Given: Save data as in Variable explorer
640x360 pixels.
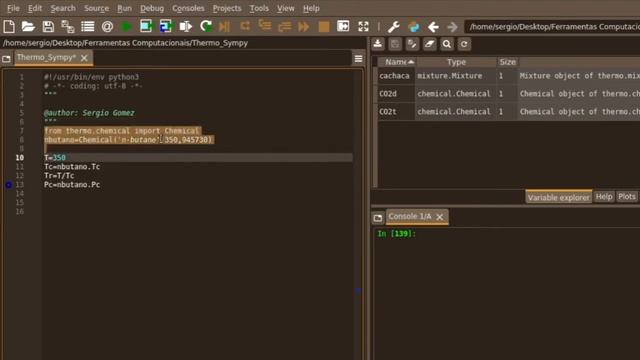Looking at the screenshot, I should tap(412, 44).
